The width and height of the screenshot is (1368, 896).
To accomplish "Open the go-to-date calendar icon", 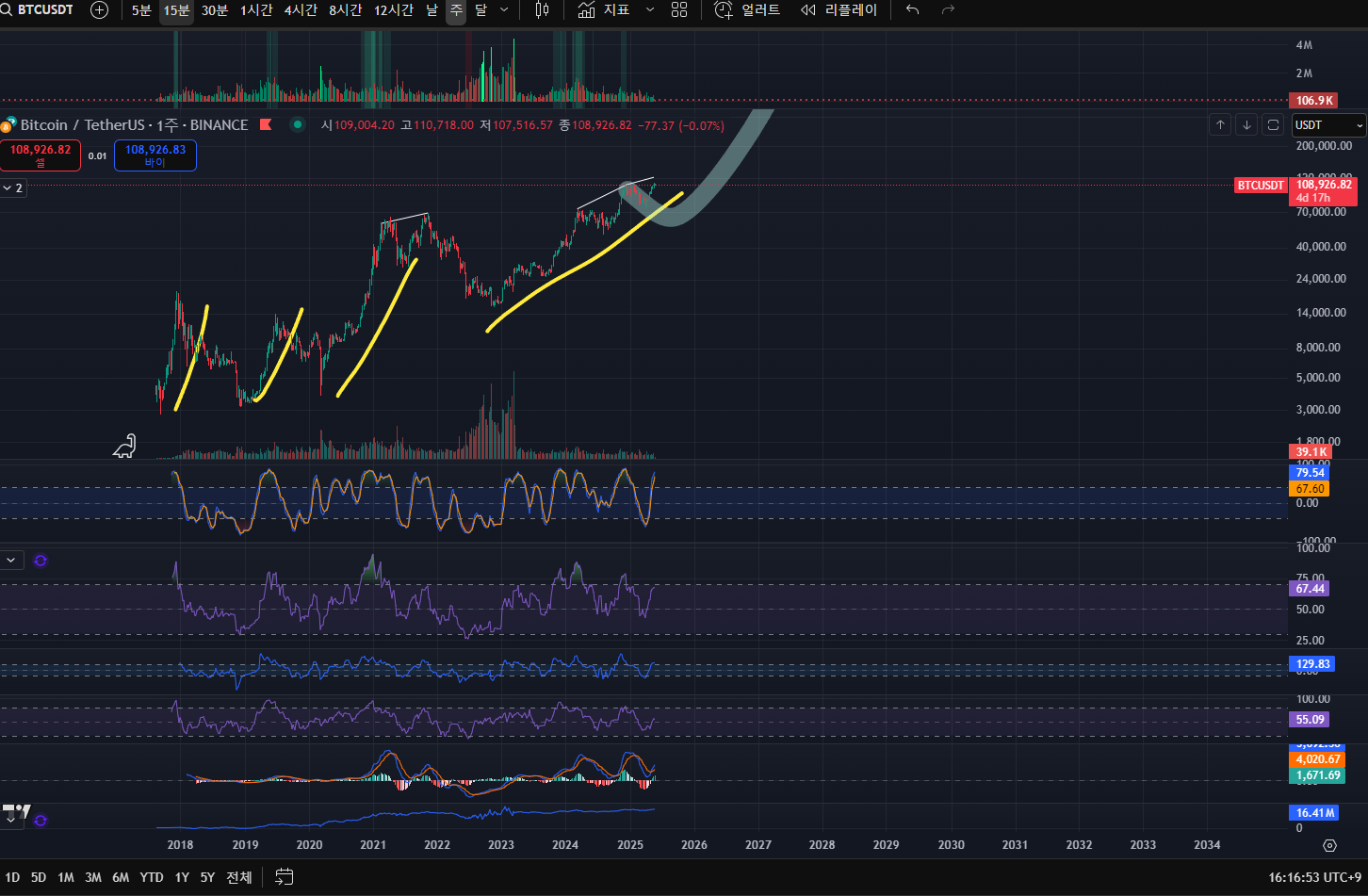I will [x=284, y=877].
